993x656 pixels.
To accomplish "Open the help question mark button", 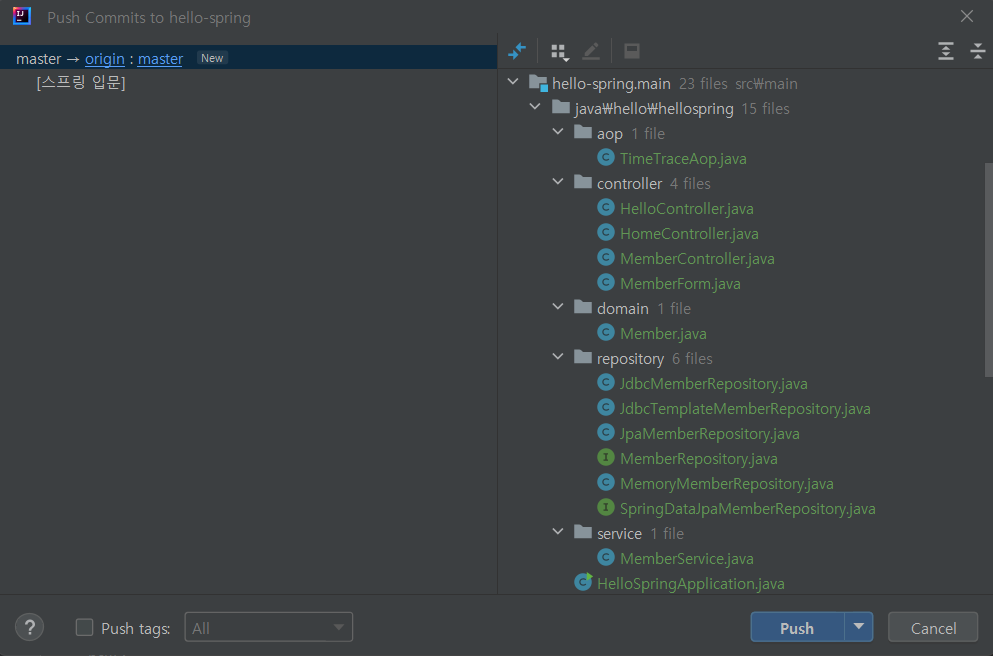I will pyautogui.click(x=29, y=628).
